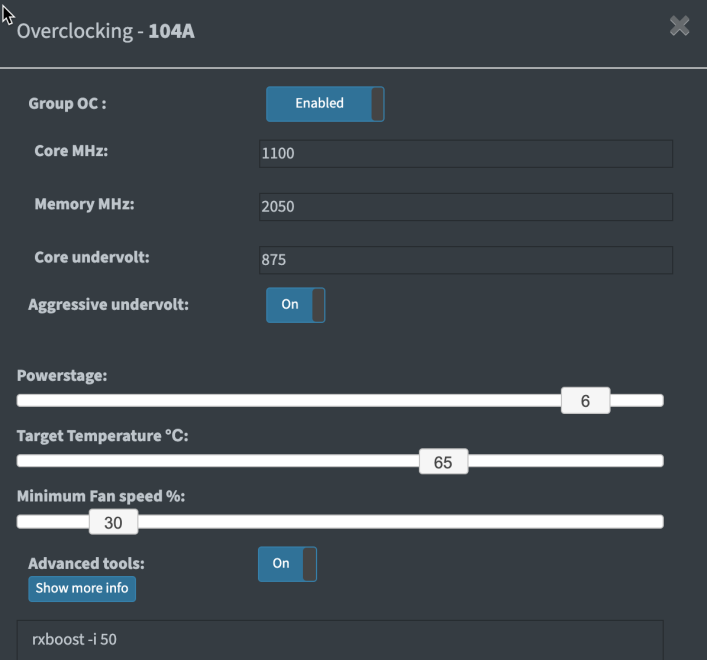Toggle the Group OC Enabled switch

click(324, 103)
